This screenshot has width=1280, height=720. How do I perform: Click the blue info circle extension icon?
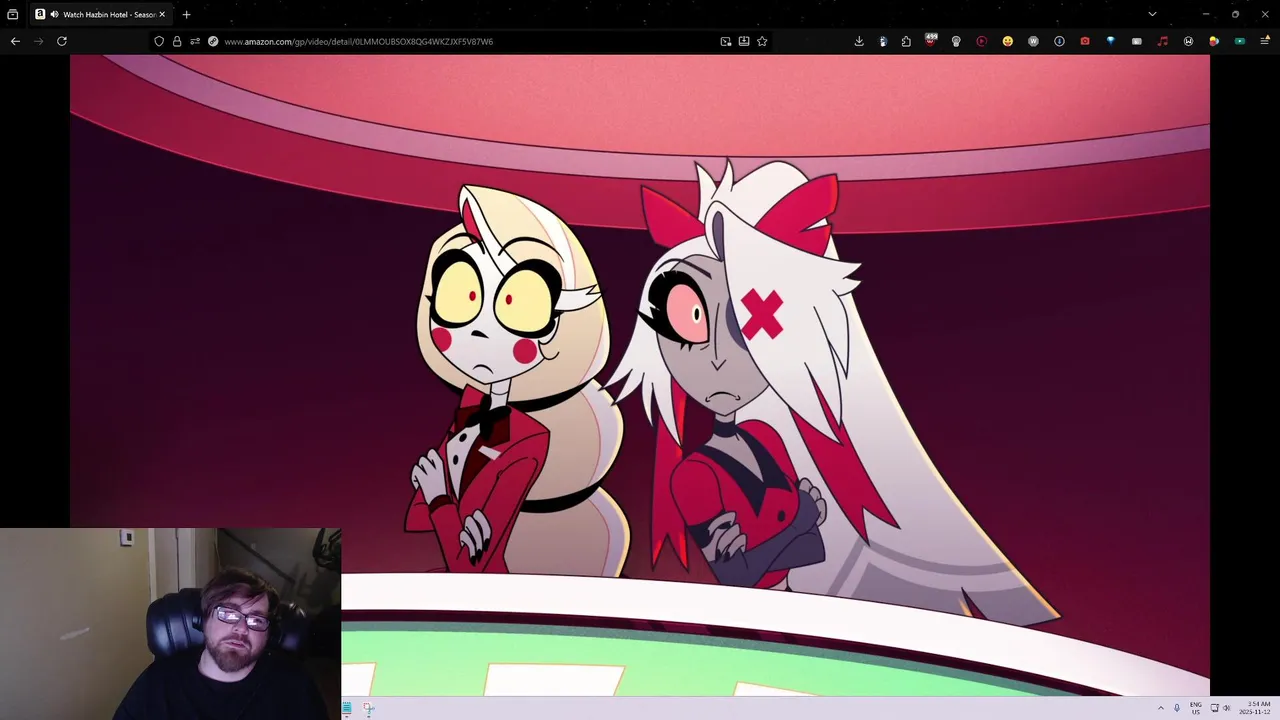pyautogui.click(x=1059, y=41)
